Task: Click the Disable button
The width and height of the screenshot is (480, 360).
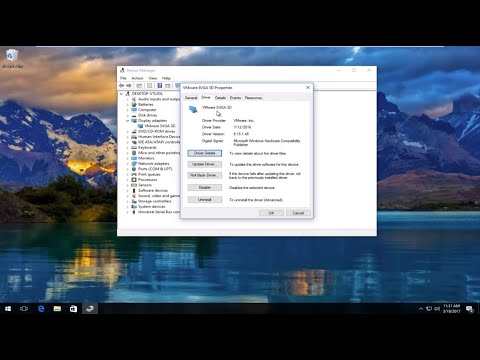Action: point(204,188)
